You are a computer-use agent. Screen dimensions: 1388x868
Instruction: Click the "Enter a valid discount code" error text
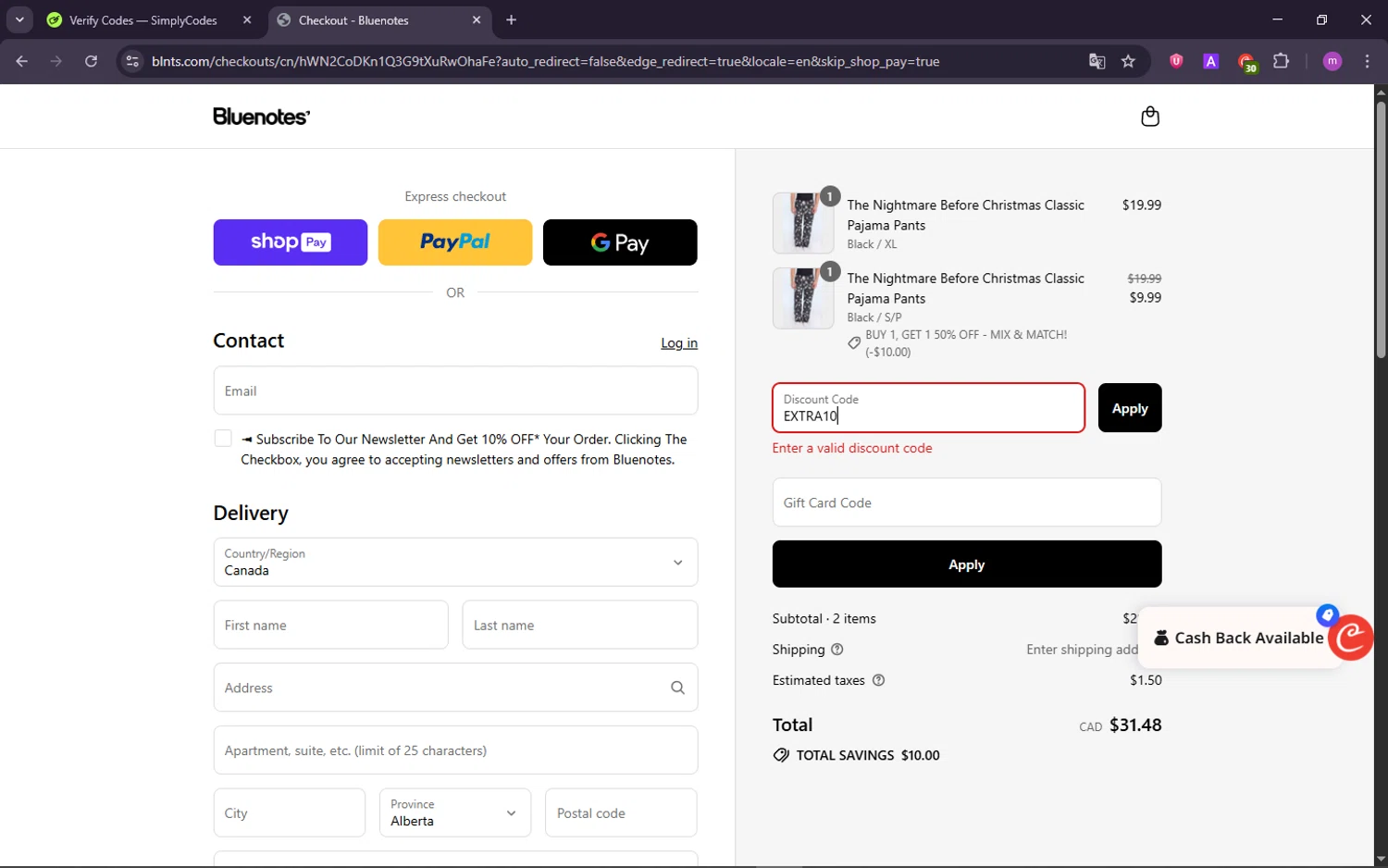pyautogui.click(x=852, y=448)
